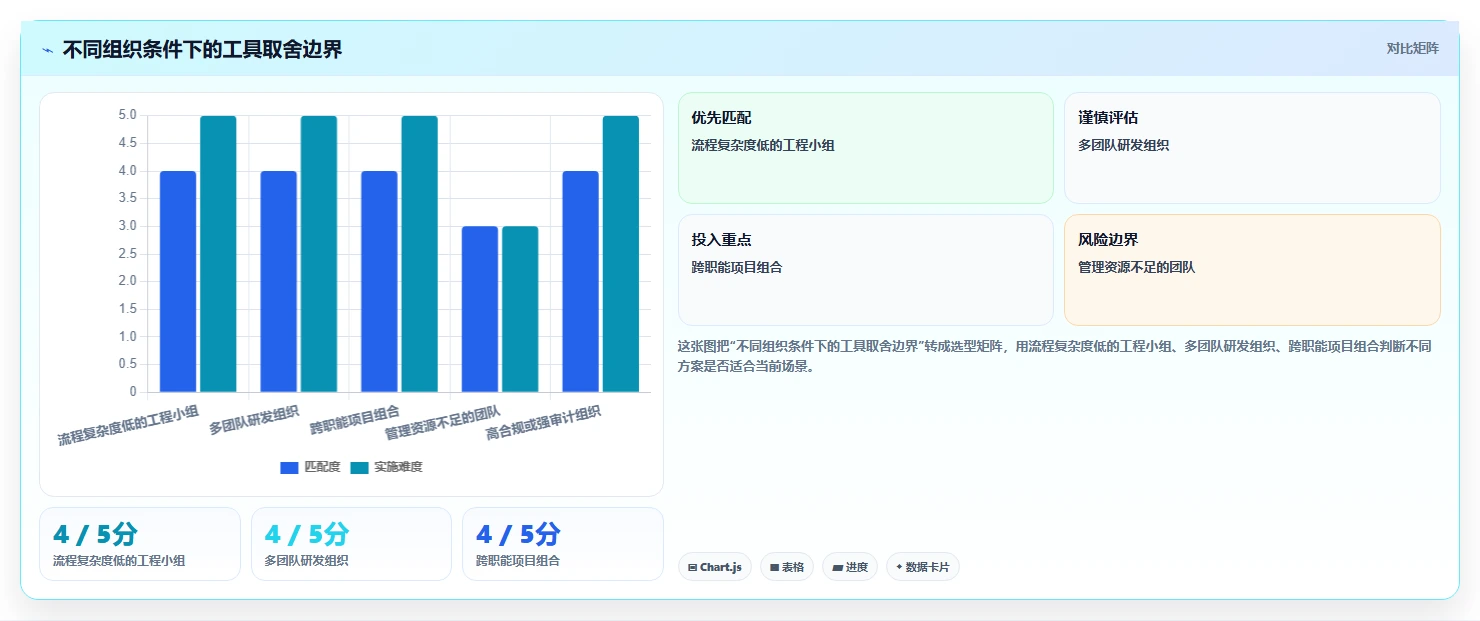The height and width of the screenshot is (621, 1480).
Task: Open the 4 / 5分 card for 多团队研发组织
Action: (351, 544)
